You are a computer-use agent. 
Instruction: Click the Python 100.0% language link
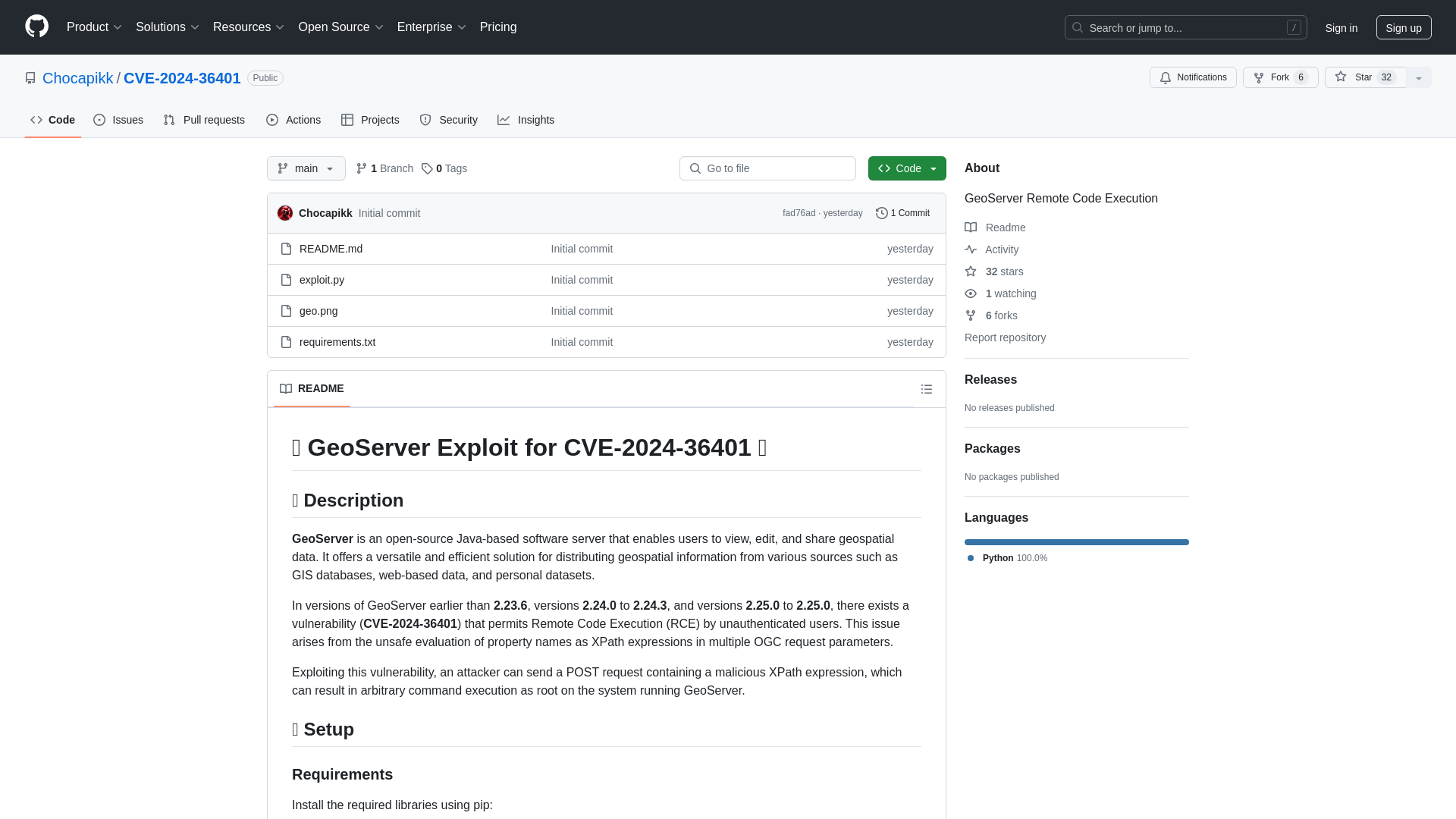pyautogui.click(x=1007, y=558)
